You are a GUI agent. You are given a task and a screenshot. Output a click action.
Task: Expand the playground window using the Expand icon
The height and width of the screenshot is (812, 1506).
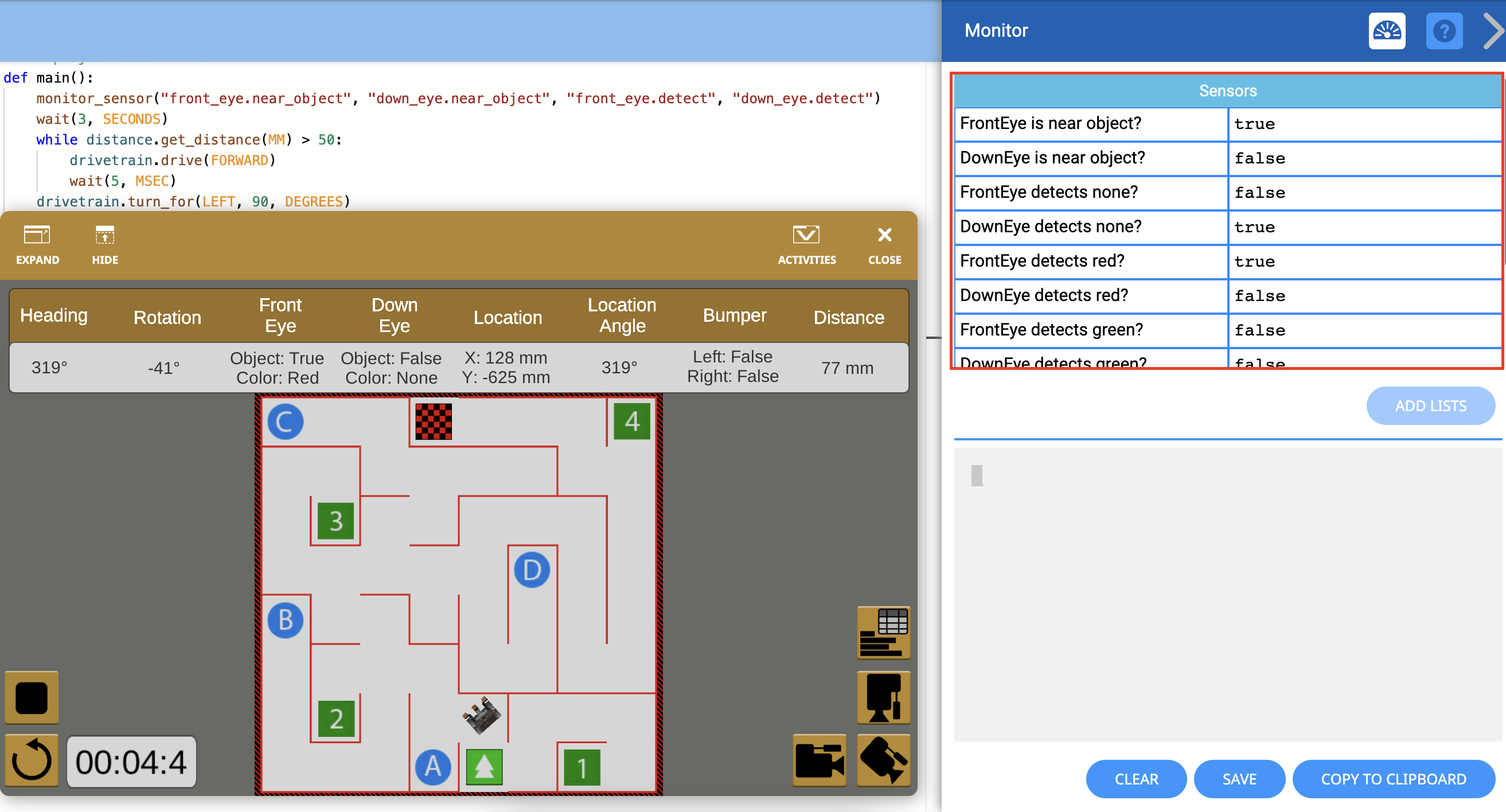click(x=37, y=244)
